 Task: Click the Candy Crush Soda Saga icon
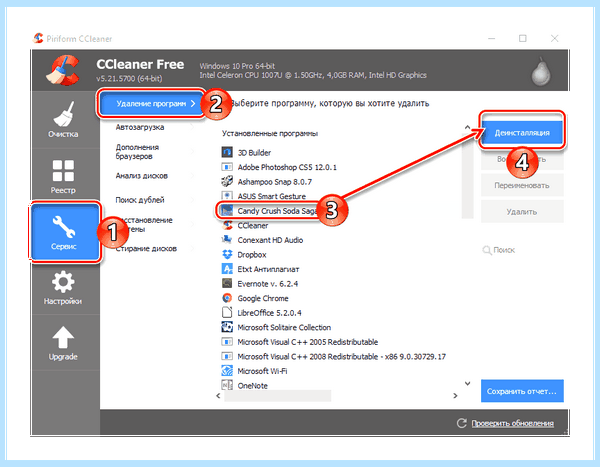[x=227, y=210]
